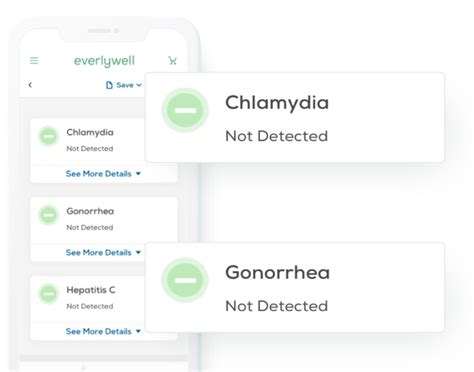Expand See More Details under Hepatitis C
Image resolution: width=474 pixels, height=372 pixels.
click(103, 331)
